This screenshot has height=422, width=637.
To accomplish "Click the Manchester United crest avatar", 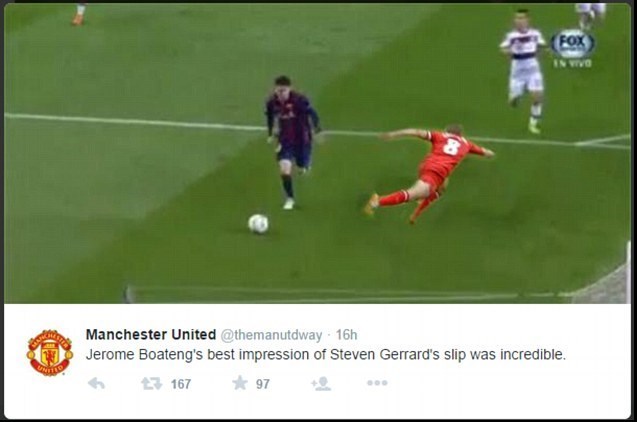I will [x=50, y=353].
